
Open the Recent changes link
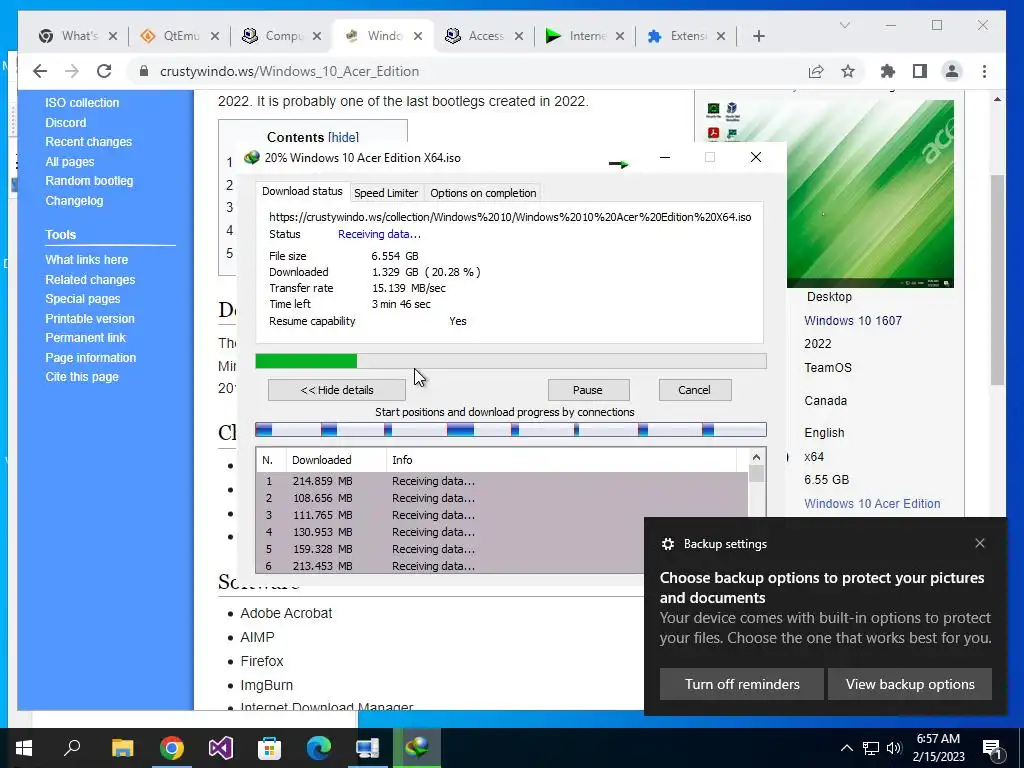point(88,142)
